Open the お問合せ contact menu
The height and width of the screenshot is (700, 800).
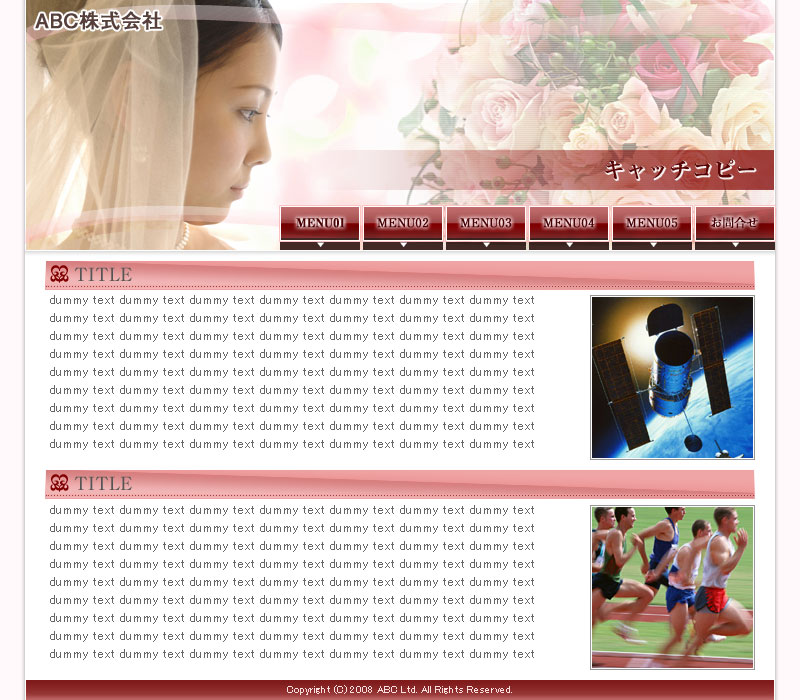point(735,223)
